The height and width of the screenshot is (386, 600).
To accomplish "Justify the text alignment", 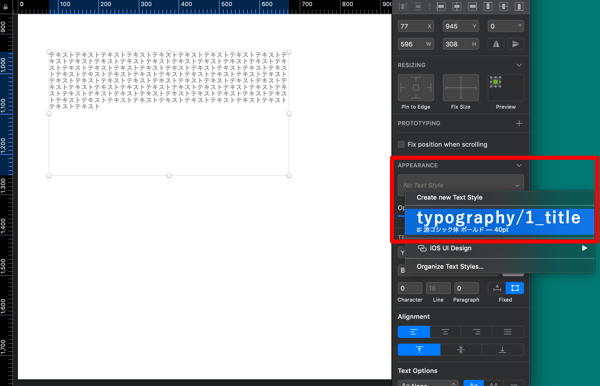I will [508, 332].
